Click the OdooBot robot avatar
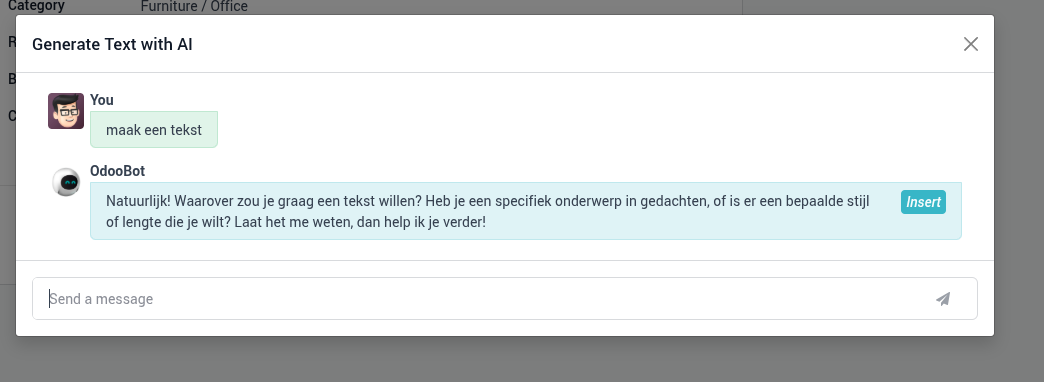This screenshot has width=1044, height=382. tap(66, 182)
